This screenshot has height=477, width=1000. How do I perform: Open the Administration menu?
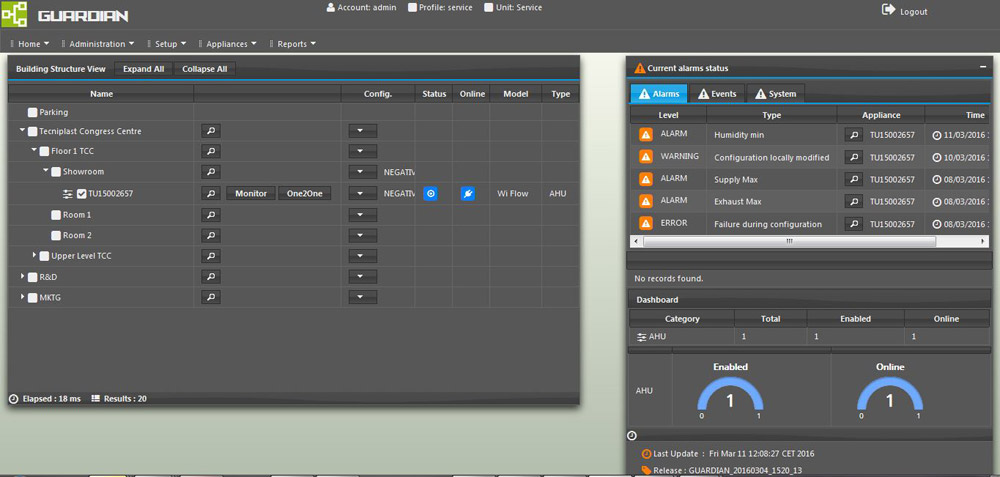click(102, 44)
